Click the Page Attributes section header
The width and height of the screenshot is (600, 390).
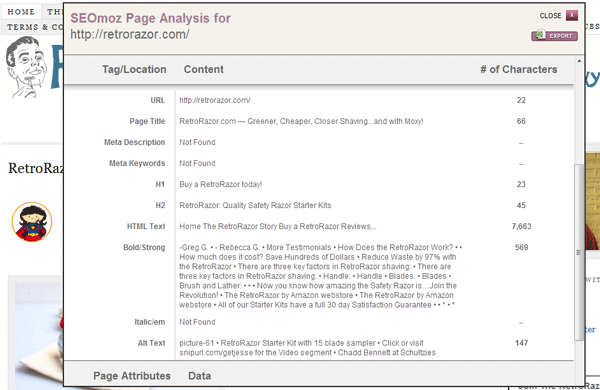(132, 376)
